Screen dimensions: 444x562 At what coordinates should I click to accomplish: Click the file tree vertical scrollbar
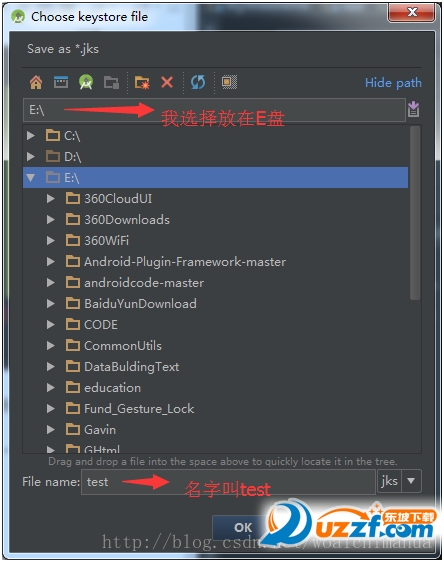(415, 213)
